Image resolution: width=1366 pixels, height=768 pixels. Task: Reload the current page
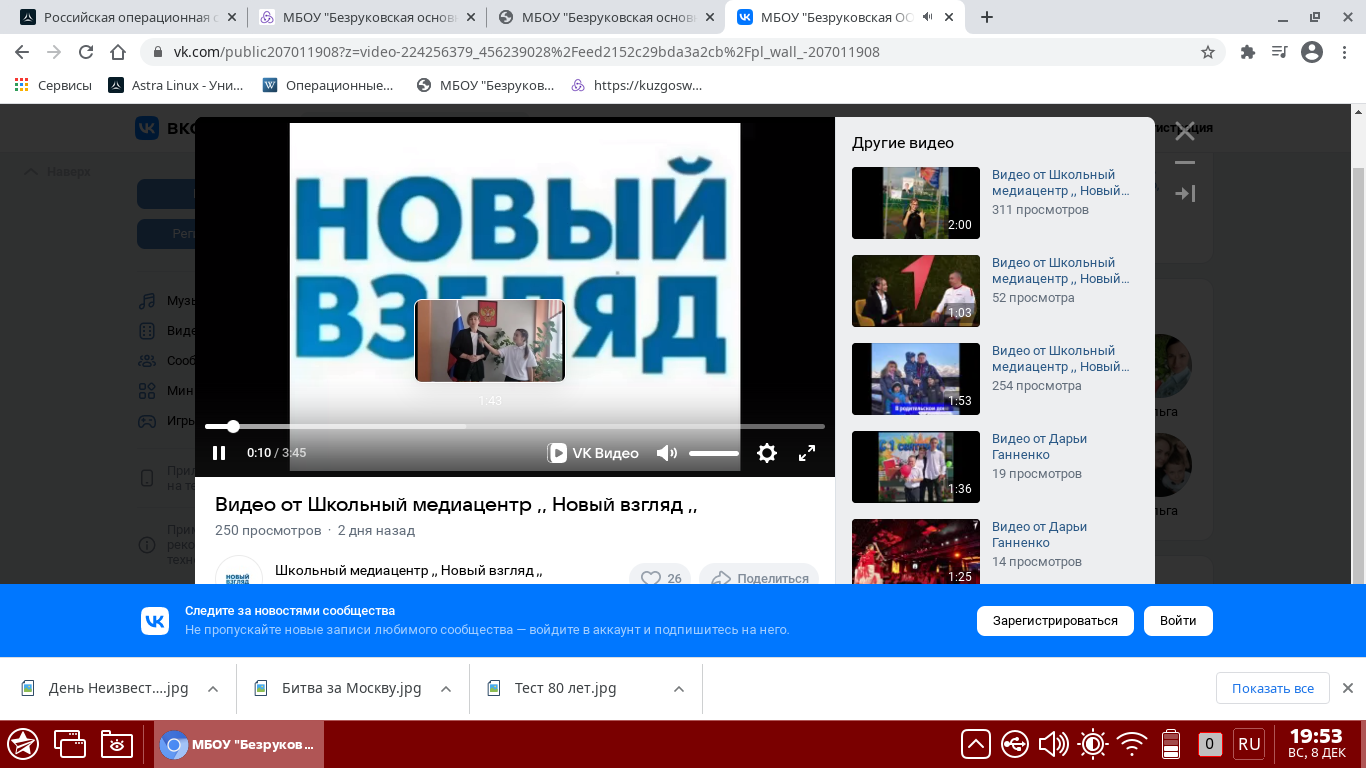[86, 52]
